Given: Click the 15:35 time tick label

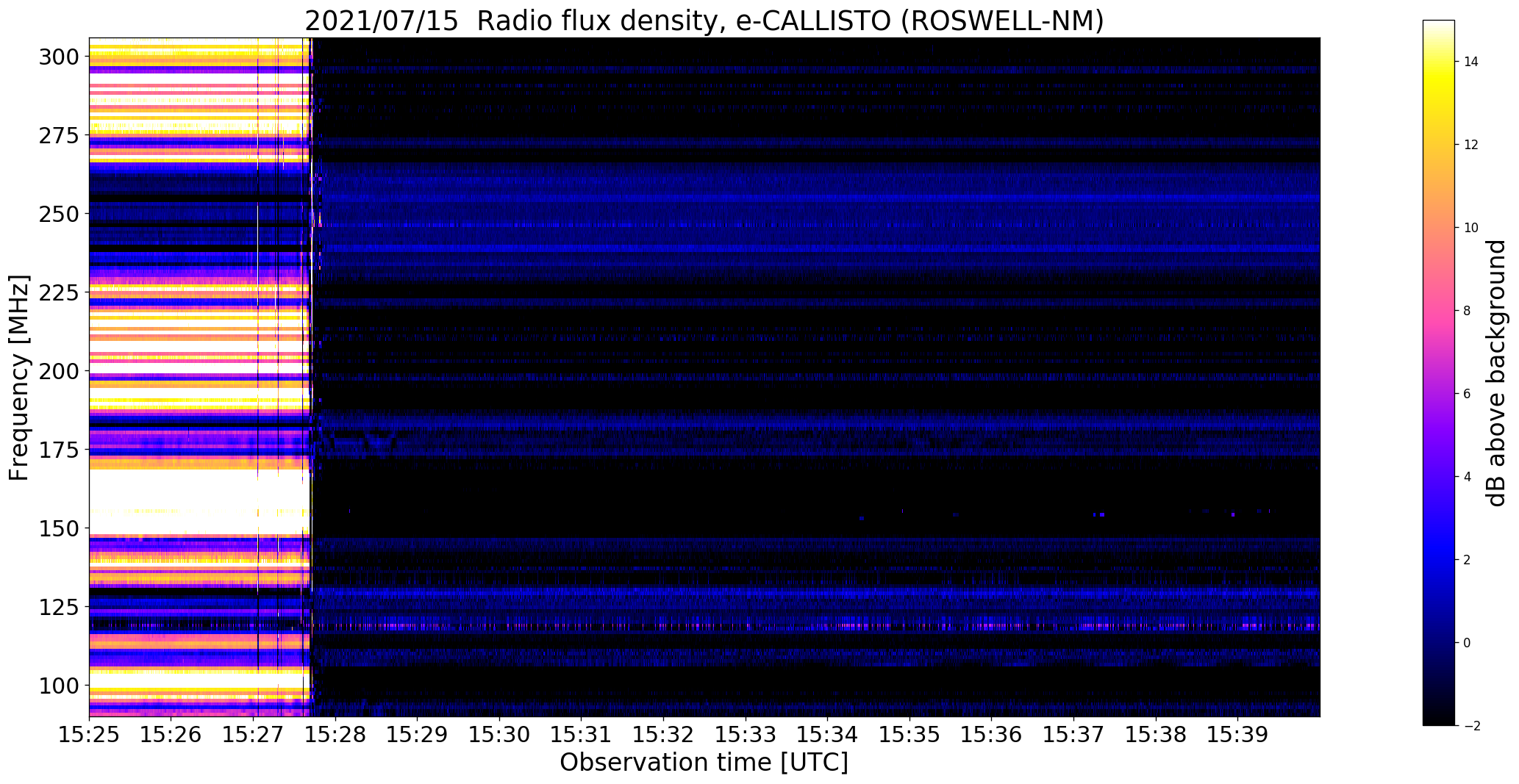Looking at the screenshot, I should [910, 735].
